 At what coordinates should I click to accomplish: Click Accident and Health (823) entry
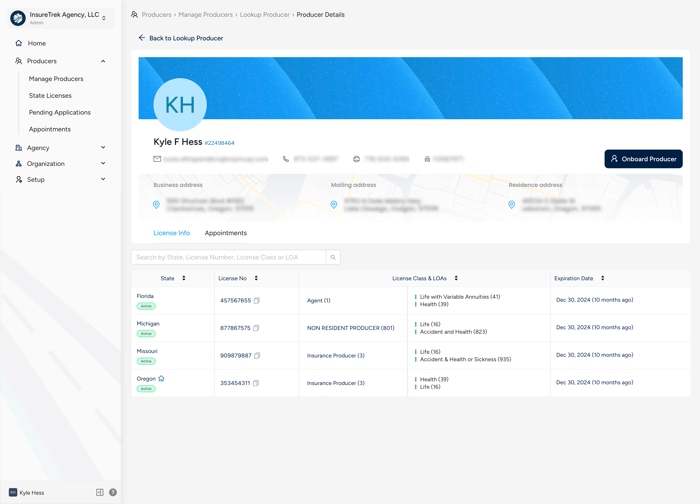pos(453,332)
